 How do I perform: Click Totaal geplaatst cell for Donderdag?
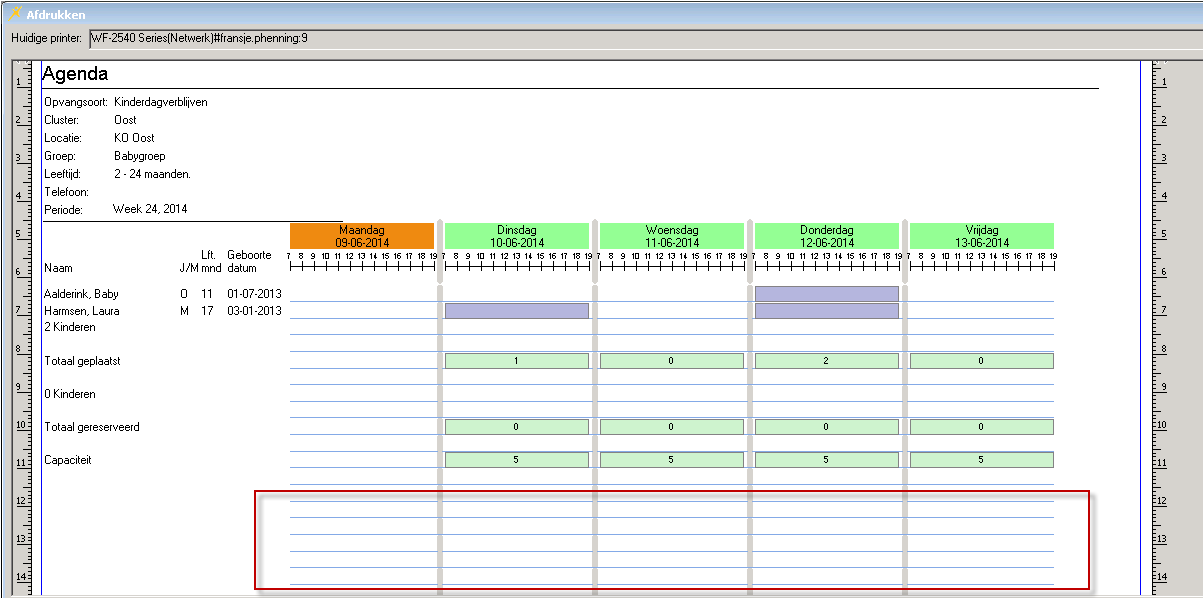pyautogui.click(x=826, y=361)
